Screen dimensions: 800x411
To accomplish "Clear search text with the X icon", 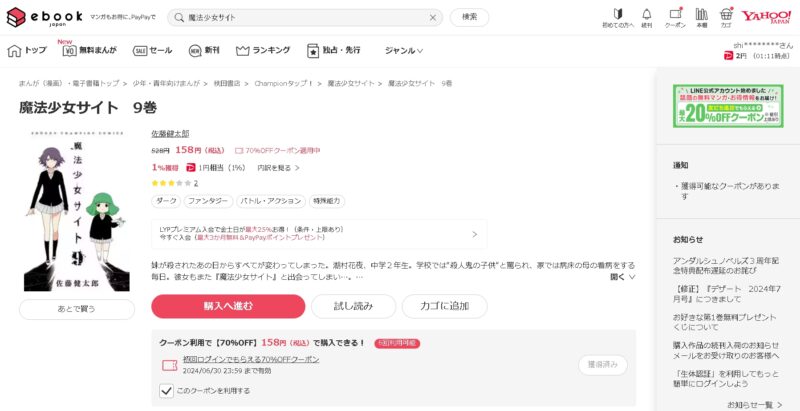I will [x=433, y=17].
